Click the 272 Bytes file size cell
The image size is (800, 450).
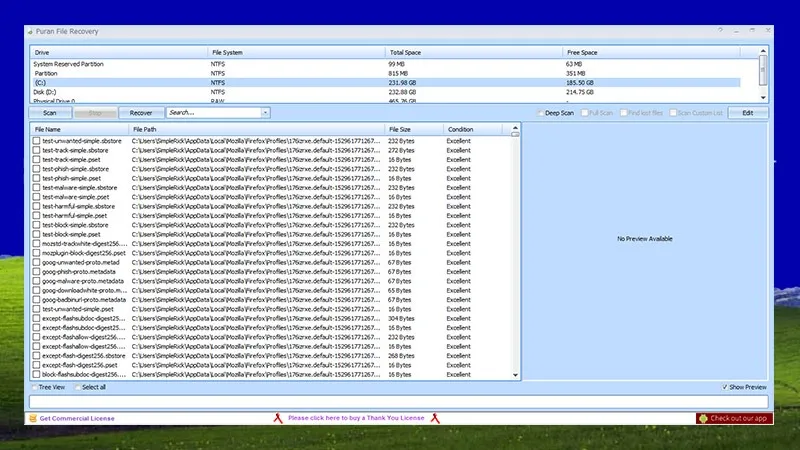pos(401,151)
